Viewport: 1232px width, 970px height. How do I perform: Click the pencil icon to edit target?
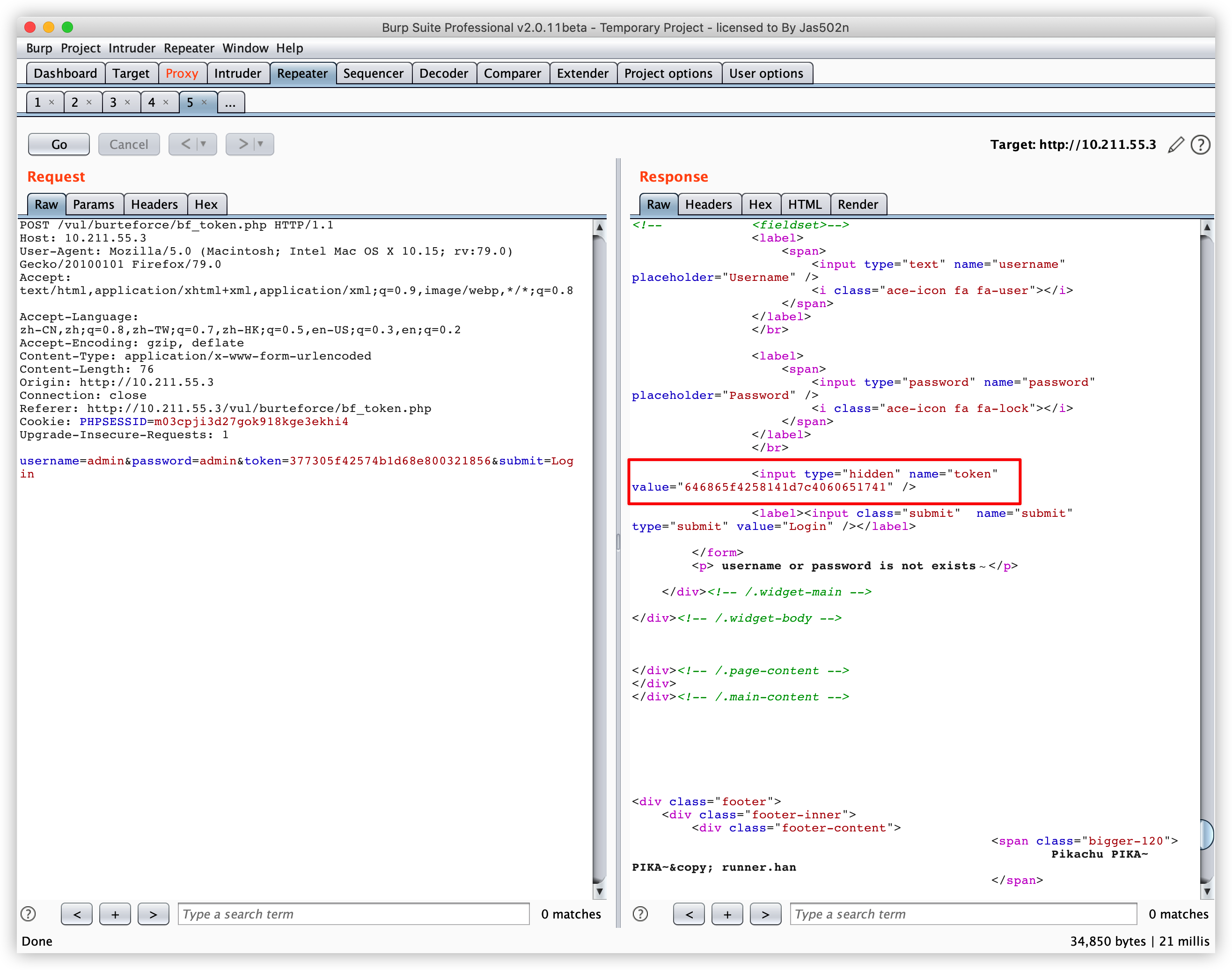click(1176, 145)
